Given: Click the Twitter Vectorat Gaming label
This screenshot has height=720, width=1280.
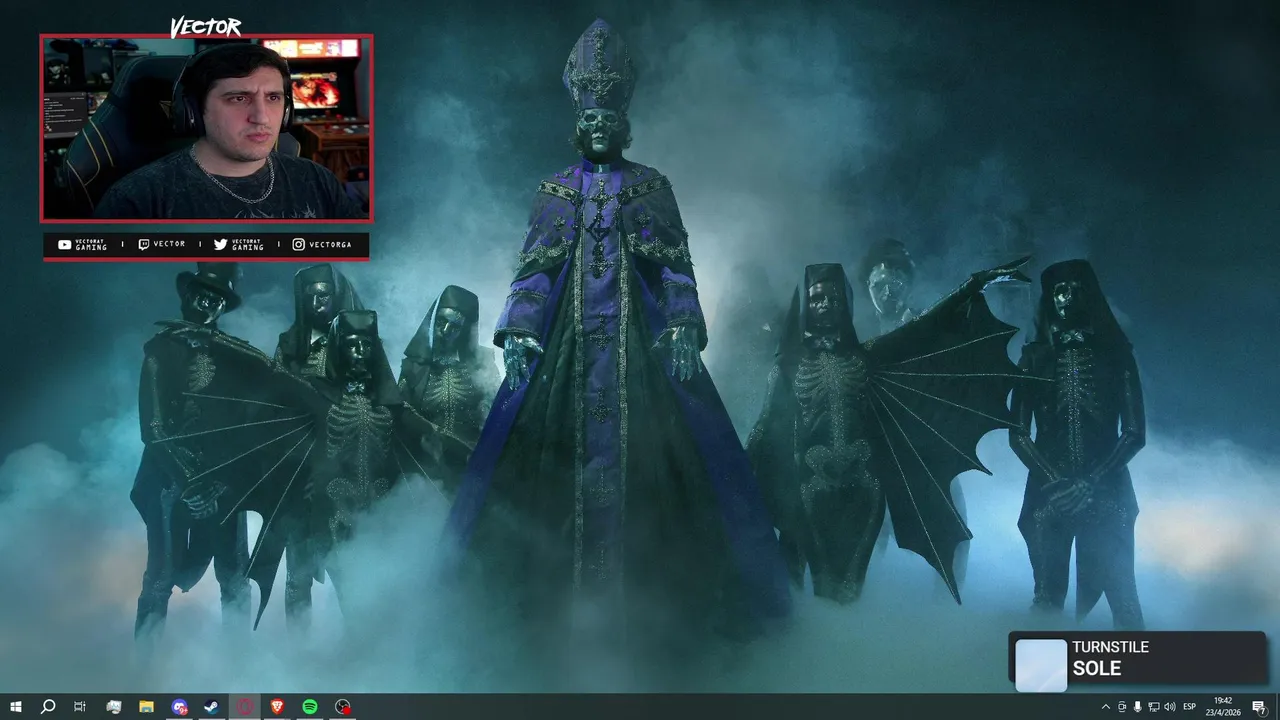Looking at the screenshot, I should 239,244.
